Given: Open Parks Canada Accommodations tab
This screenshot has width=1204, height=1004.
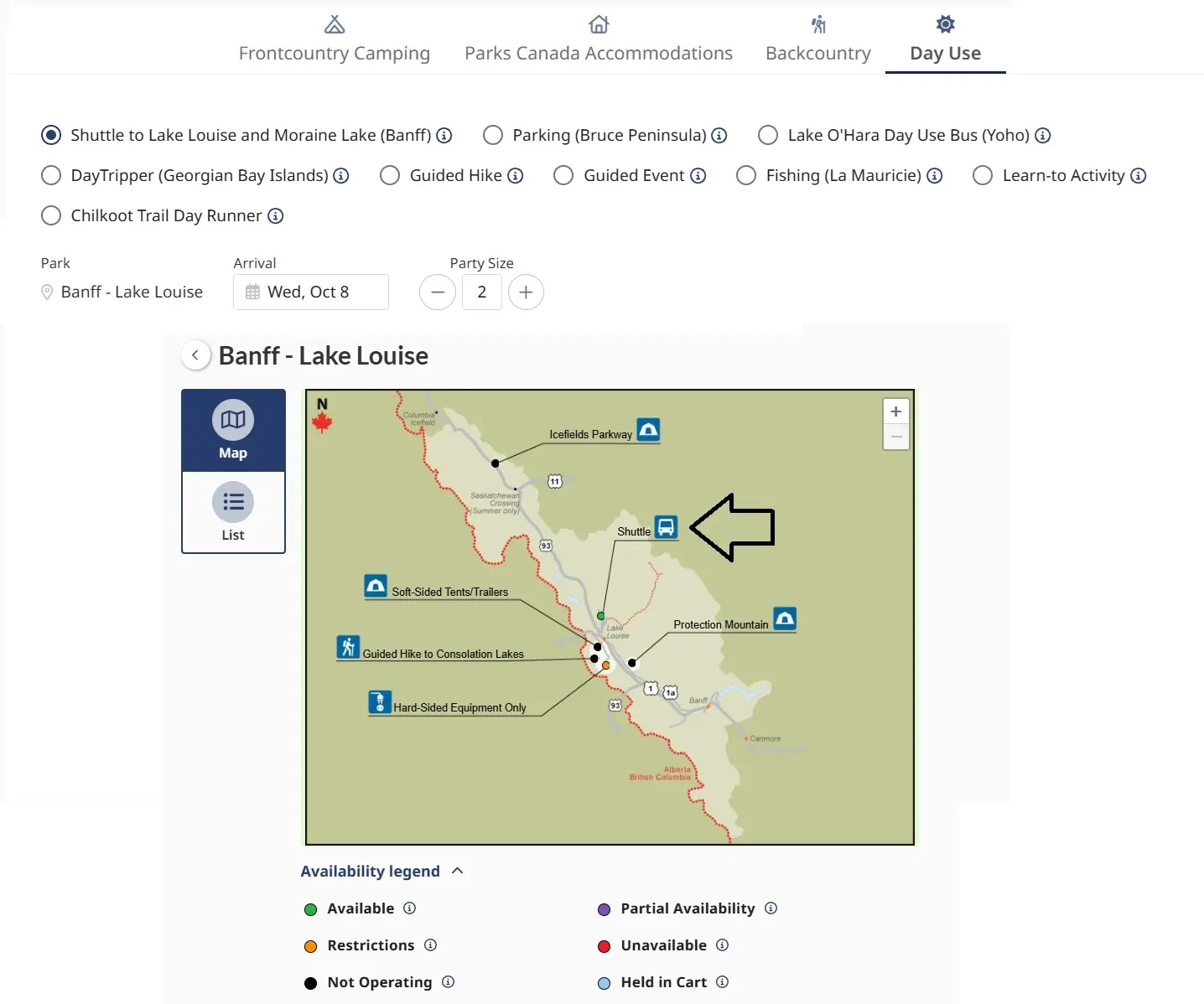Looking at the screenshot, I should click(x=599, y=39).
